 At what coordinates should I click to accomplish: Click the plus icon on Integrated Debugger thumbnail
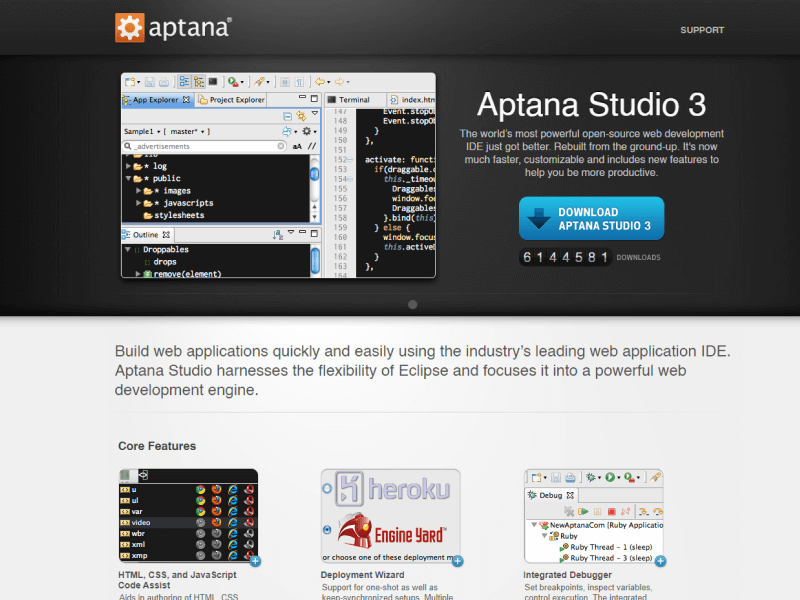point(660,561)
